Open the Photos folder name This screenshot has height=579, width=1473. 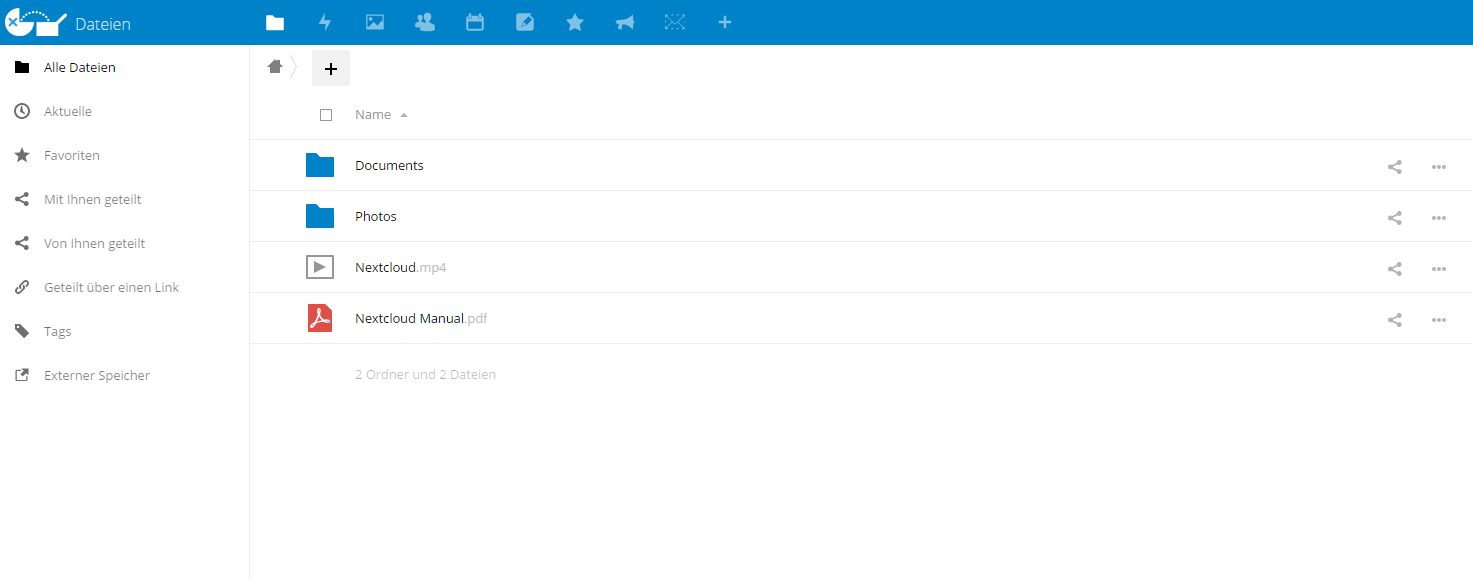(x=376, y=217)
